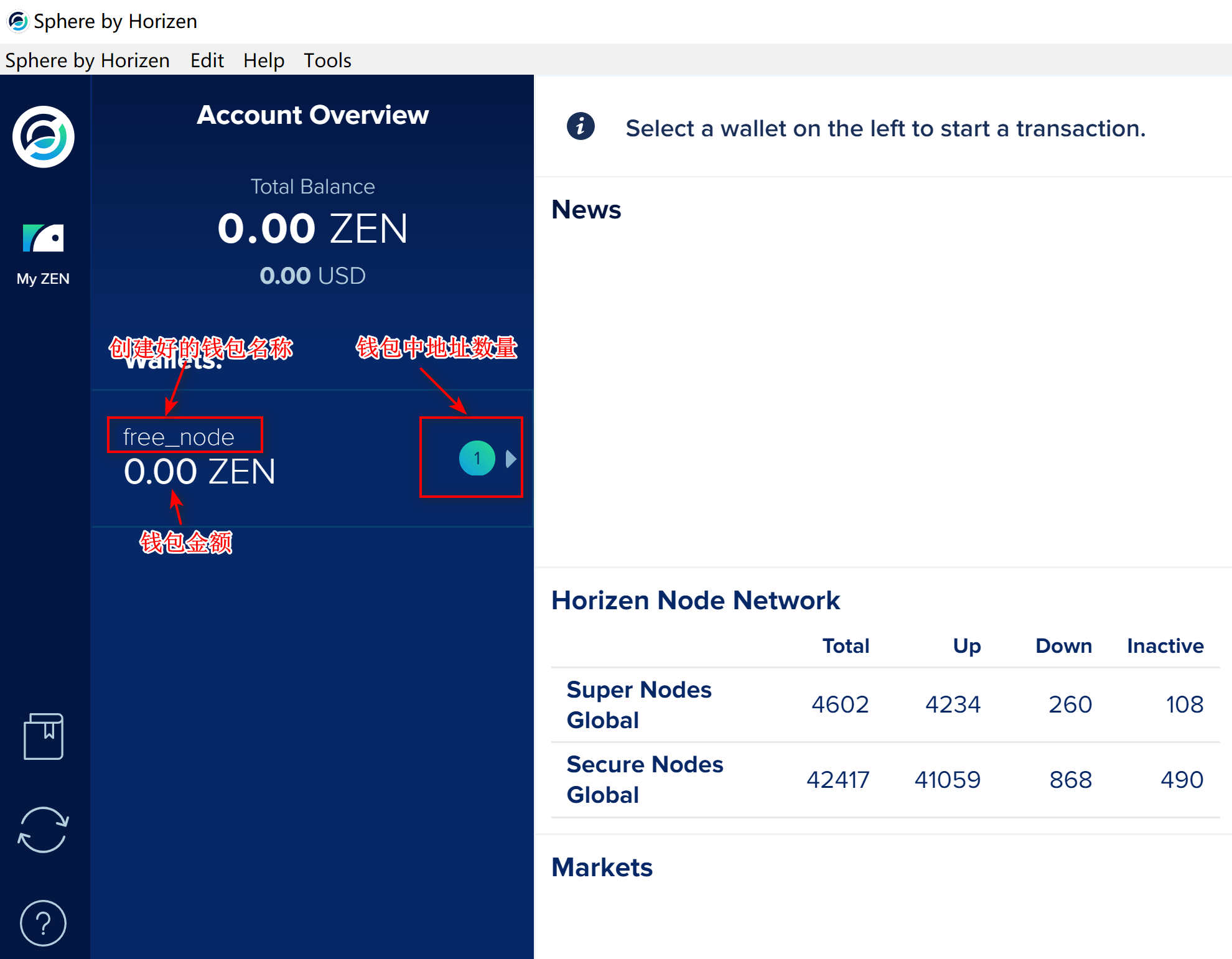Screen dimensions: 1232x959
Task: Click the Total column header
Action: (846, 646)
